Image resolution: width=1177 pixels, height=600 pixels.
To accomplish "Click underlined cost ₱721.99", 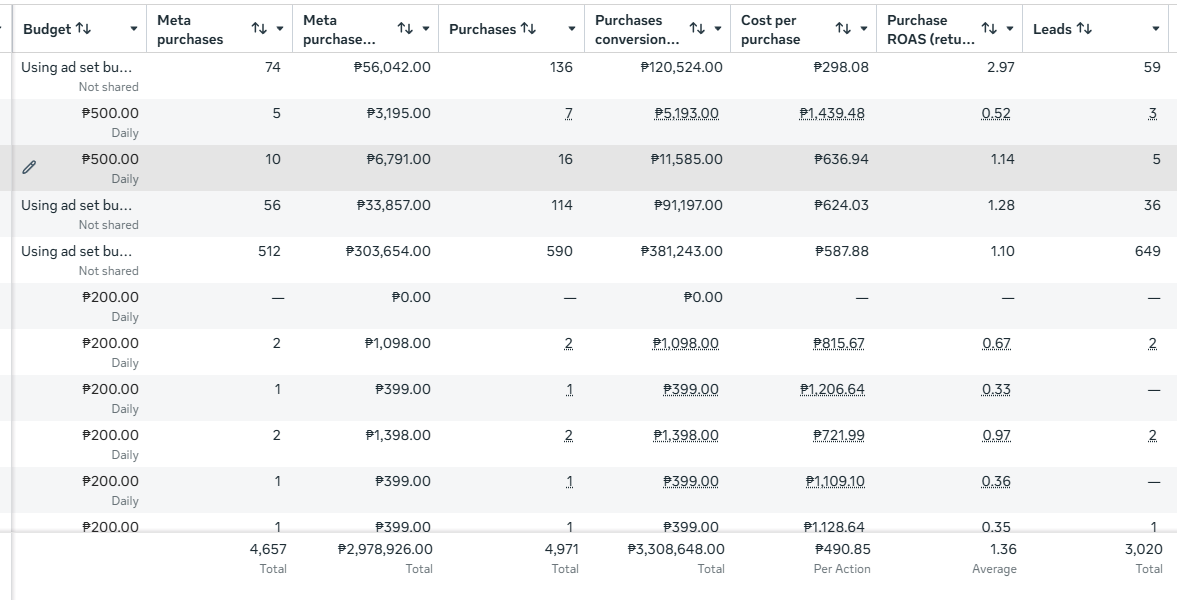I will tap(838, 435).
